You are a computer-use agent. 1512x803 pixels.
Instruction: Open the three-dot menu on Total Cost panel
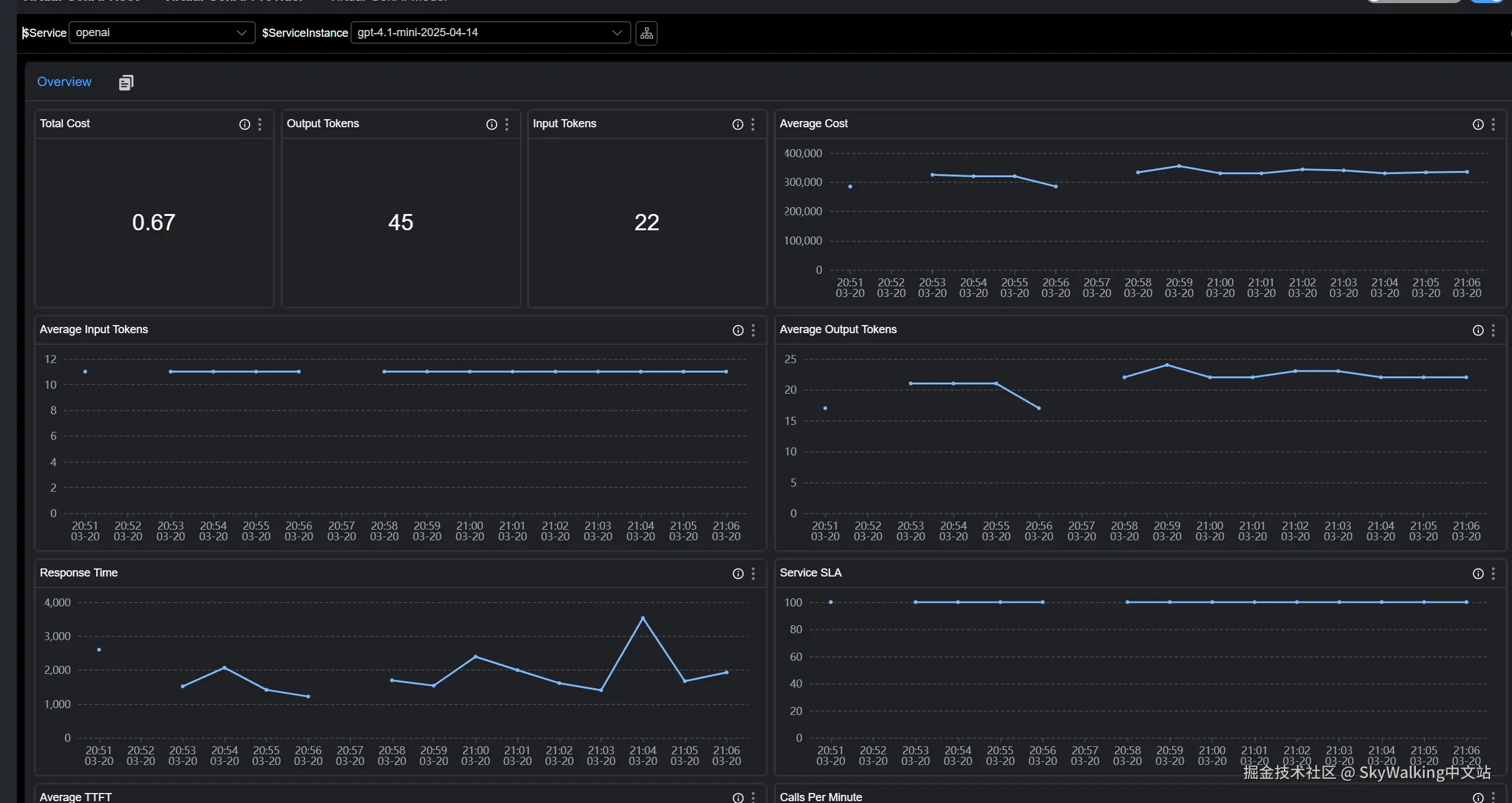(x=260, y=124)
